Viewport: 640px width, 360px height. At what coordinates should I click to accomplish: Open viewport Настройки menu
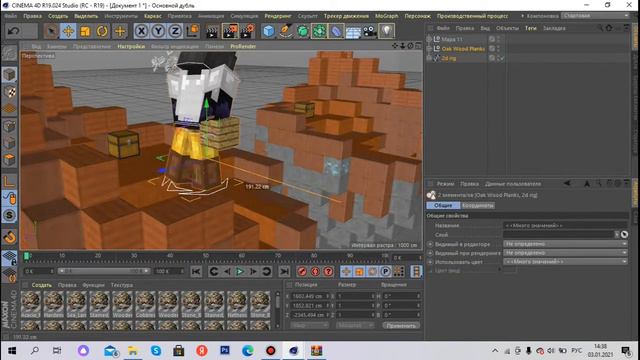[x=131, y=46]
